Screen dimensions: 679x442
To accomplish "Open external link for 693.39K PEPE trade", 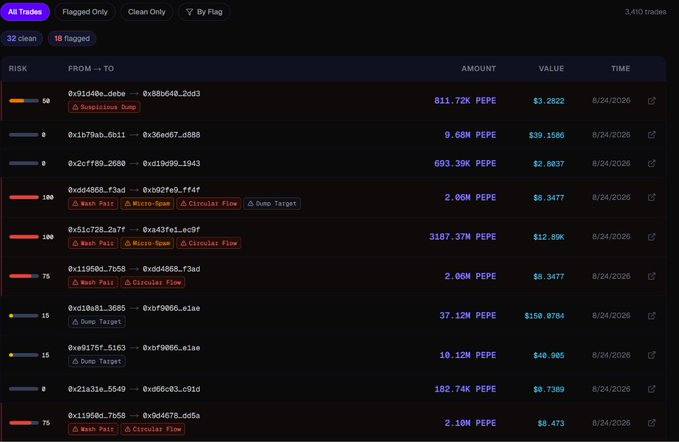I will point(651,164).
